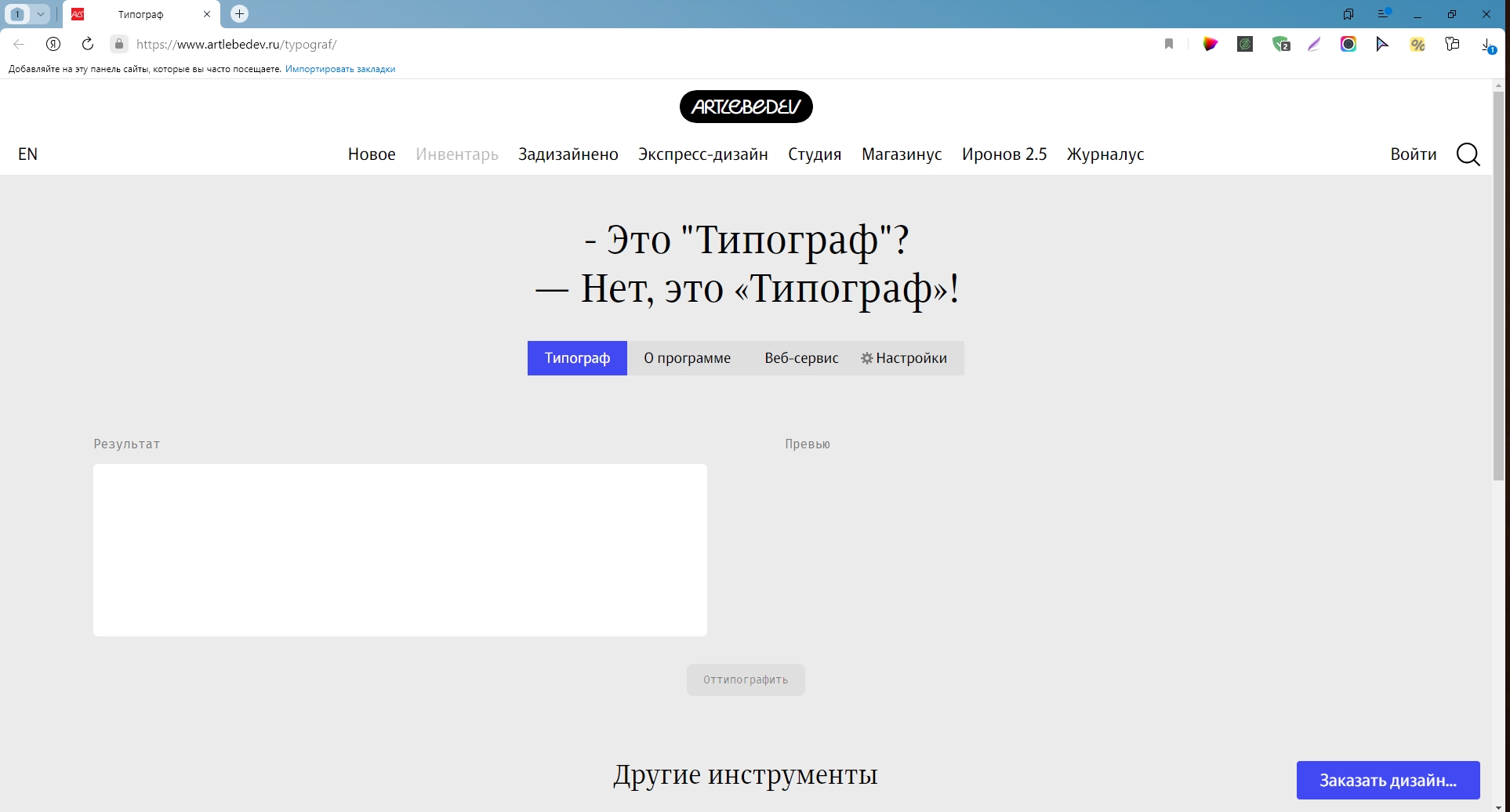Open the extensions puzzle icon
1510x812 pixels.
tap(1452, 44)
